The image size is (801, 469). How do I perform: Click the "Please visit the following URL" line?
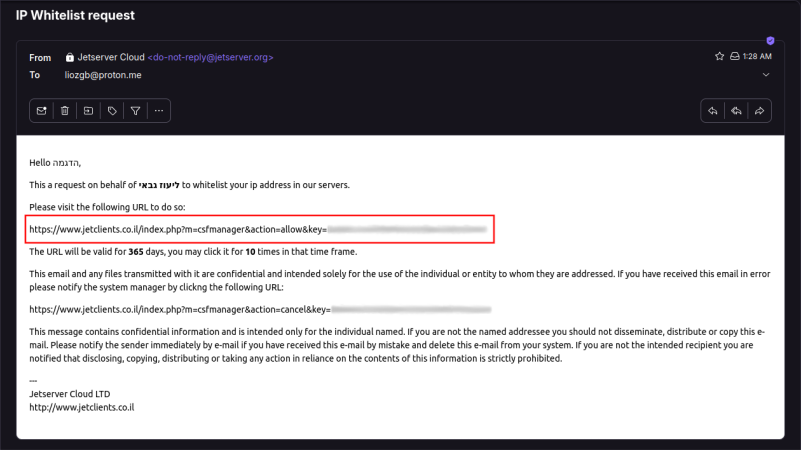pos(107,207)
